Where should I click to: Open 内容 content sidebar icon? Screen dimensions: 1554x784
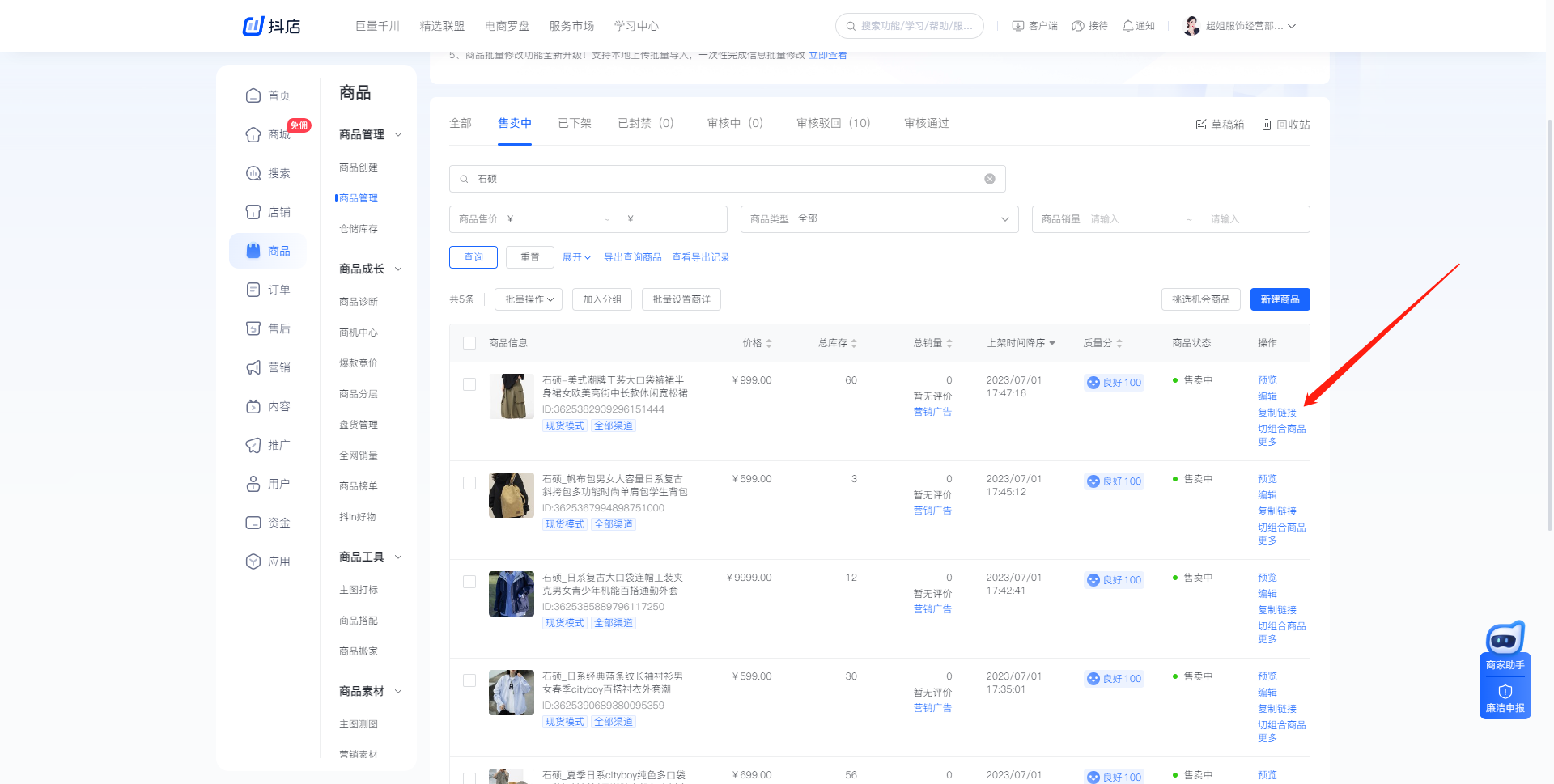pos(253,406)
